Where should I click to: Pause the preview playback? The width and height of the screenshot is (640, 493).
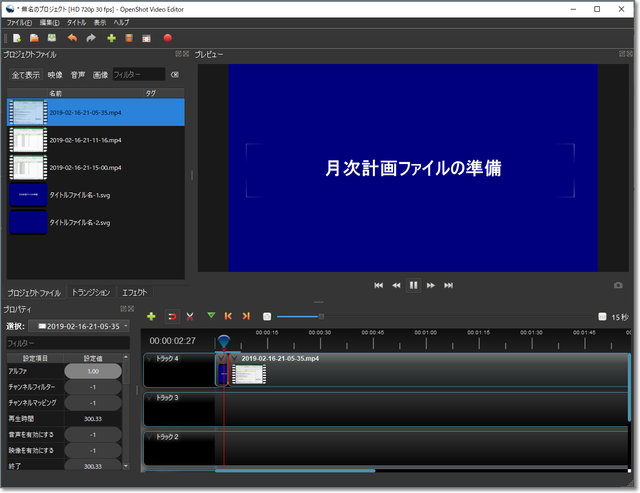click(x=413, y=285)
